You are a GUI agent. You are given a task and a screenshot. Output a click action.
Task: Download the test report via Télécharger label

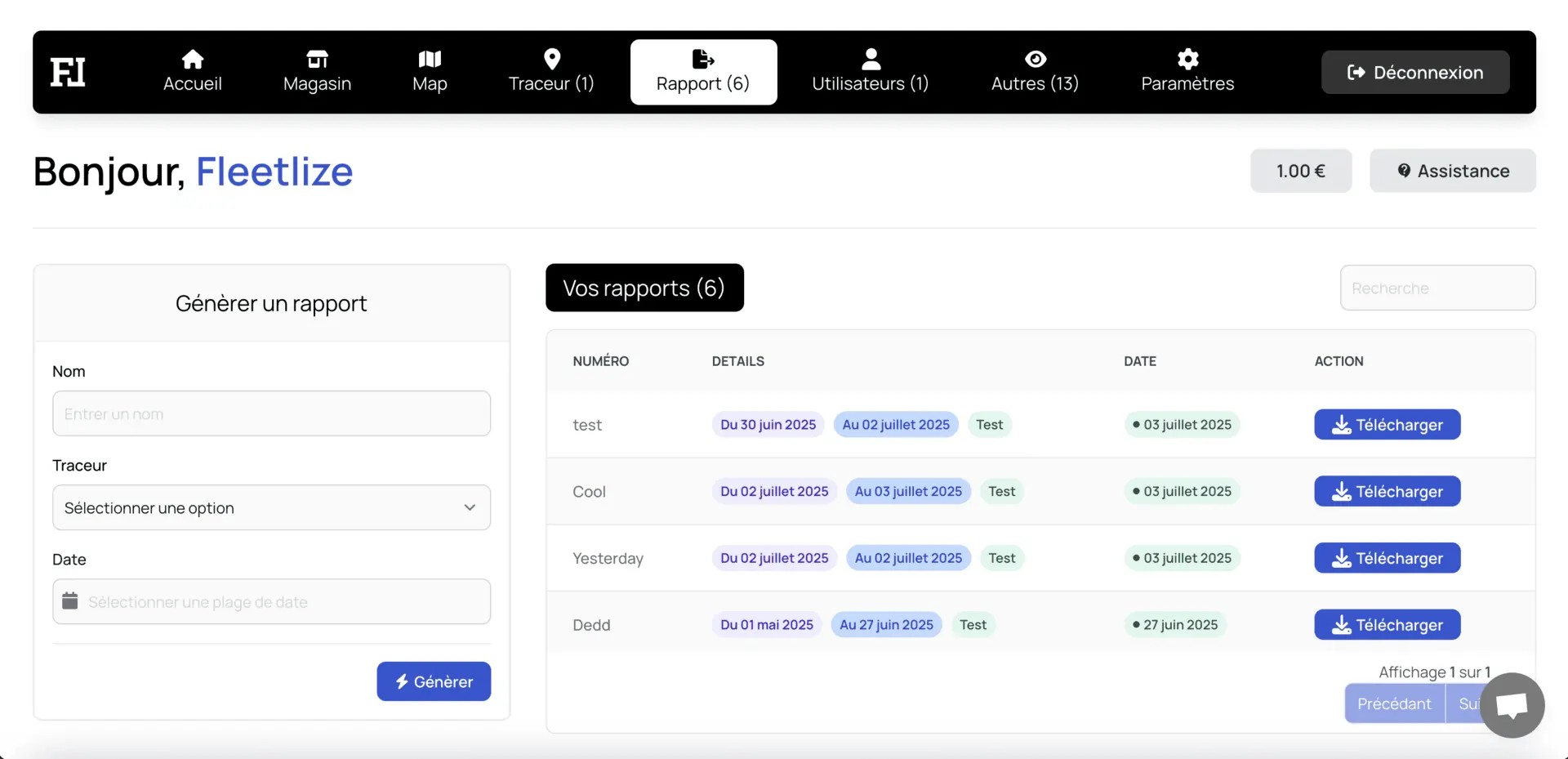[x=1399, y=425]
